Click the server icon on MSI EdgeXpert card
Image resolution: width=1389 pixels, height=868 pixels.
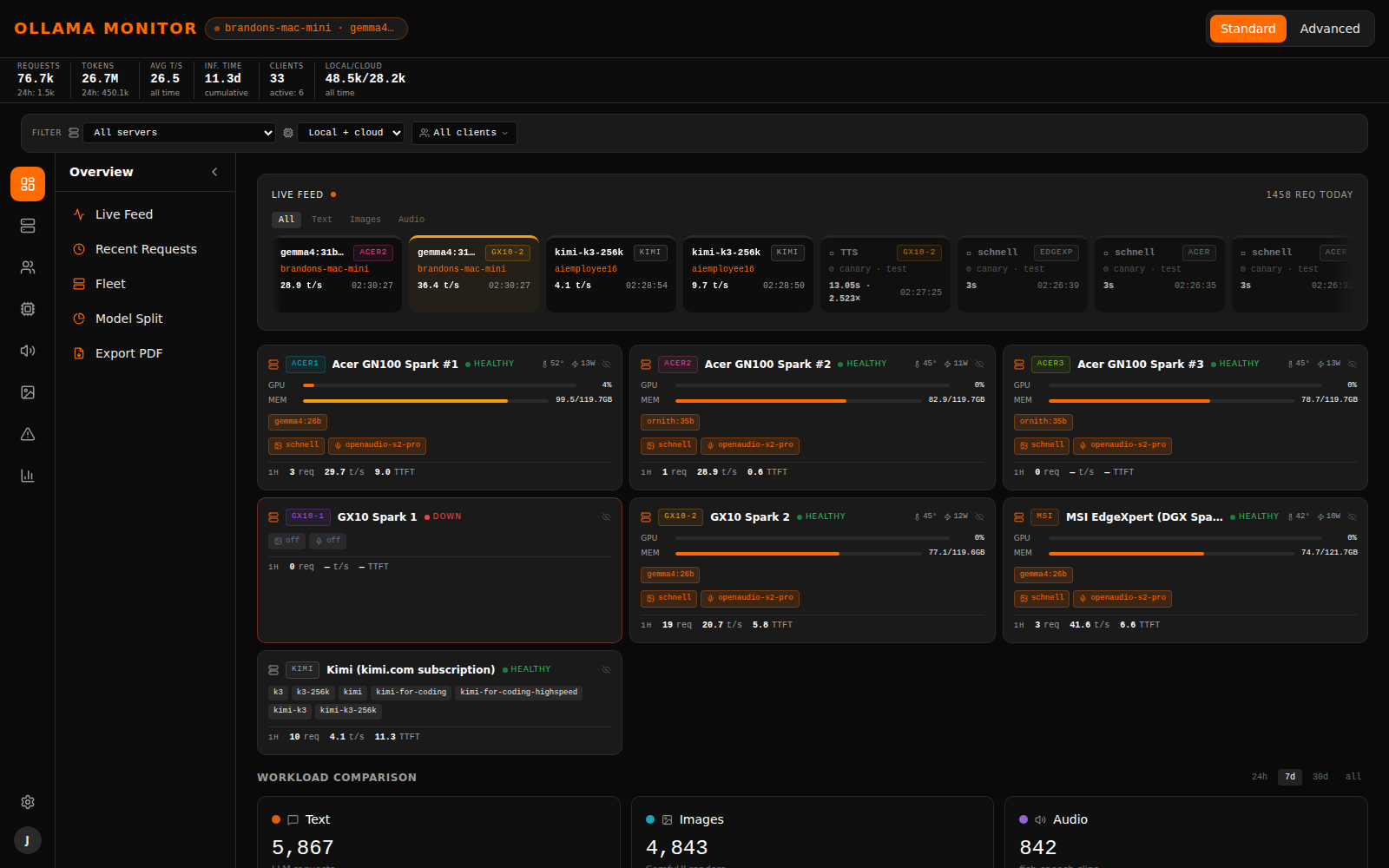tap(1019, 517)
